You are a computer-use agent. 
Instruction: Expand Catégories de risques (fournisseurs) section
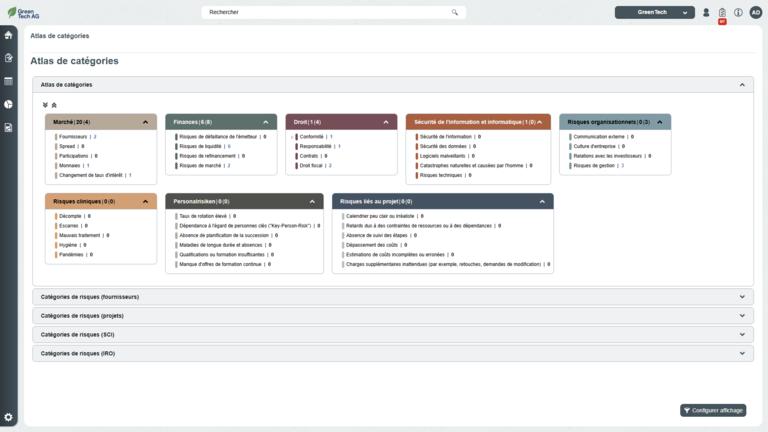[x=742, y=297]
